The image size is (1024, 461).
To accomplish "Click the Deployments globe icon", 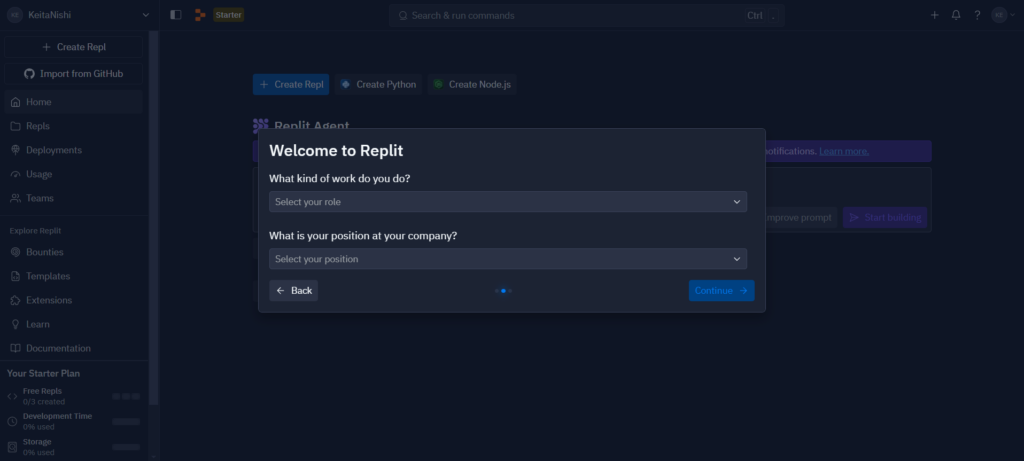I will (x=16, y=150).
